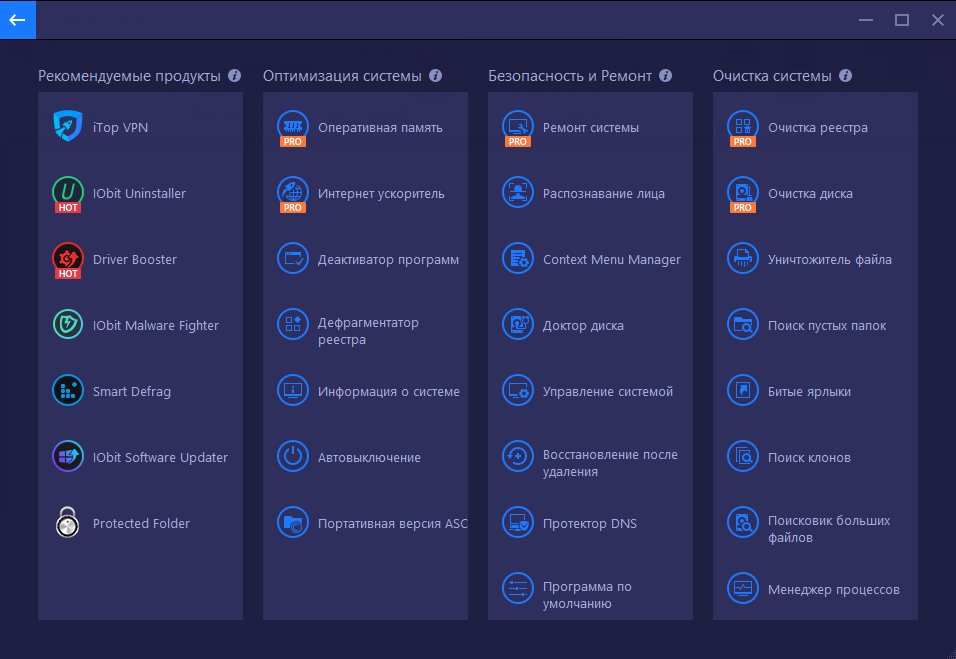Open Деактиватор программ icon
Image resolution: width=956 pixels, height=659 pixels.
tap(293, 258)
